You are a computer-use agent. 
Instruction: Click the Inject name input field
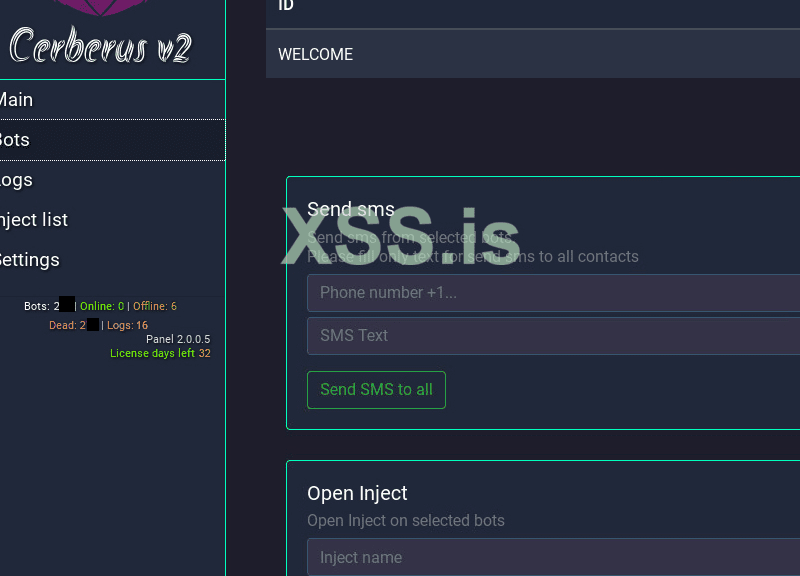pos(554,557)
